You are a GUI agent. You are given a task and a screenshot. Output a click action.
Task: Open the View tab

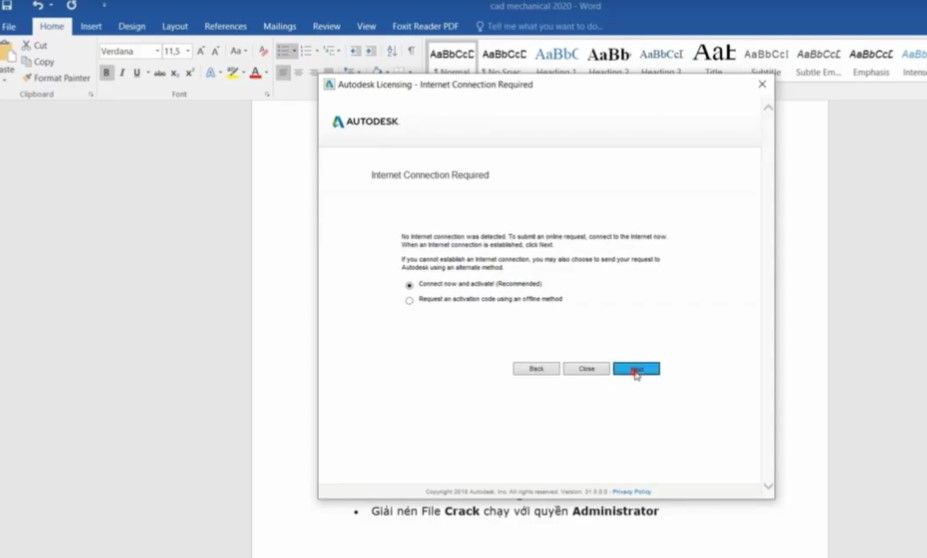[x=366, y=27]
